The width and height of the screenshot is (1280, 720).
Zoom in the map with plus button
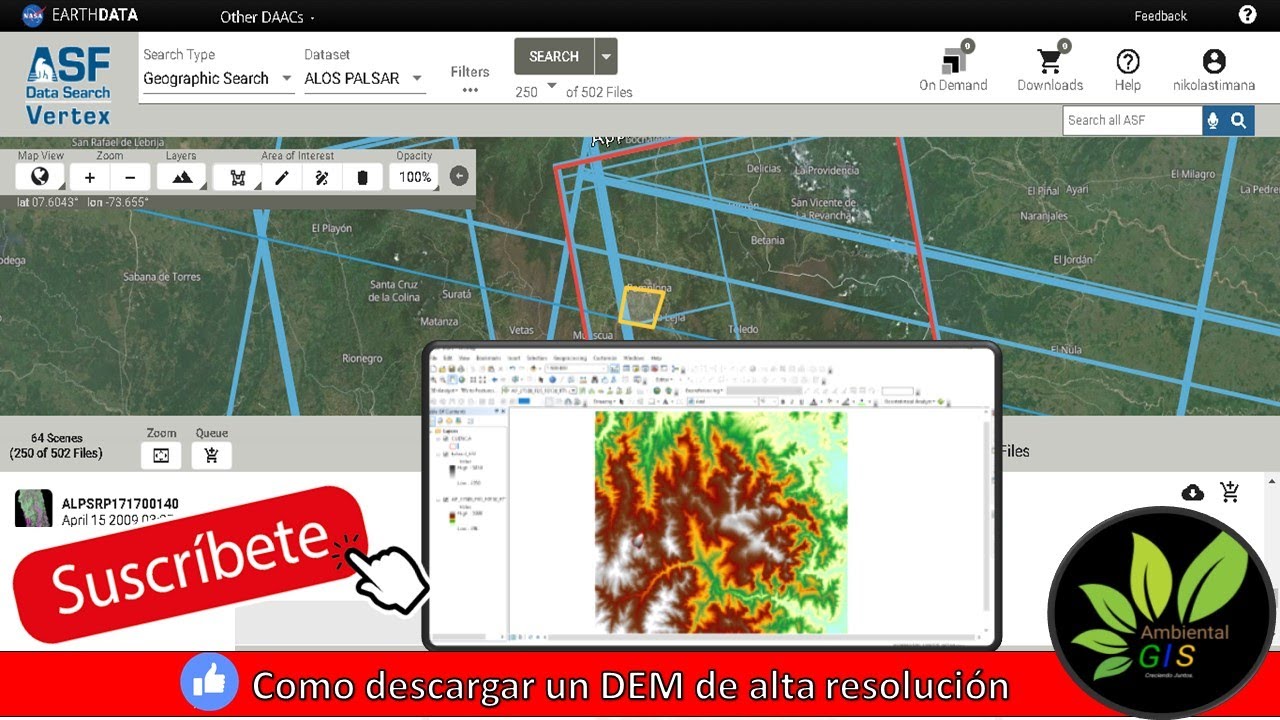[90, 177]
